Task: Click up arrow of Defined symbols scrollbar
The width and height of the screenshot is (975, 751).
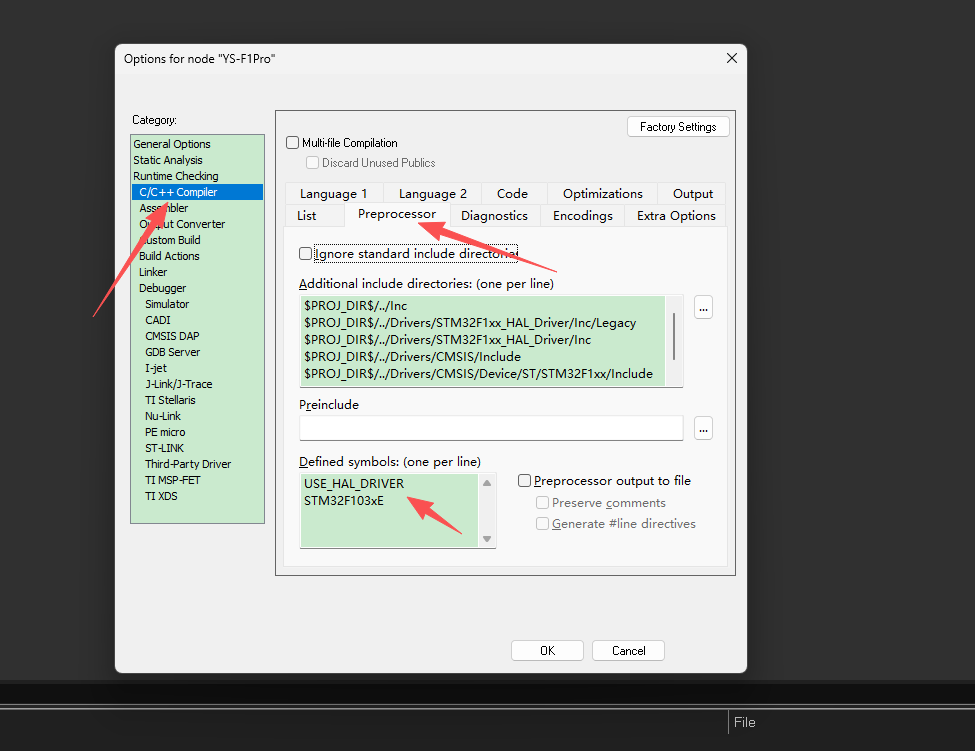Action: click(x=487, y=483)
